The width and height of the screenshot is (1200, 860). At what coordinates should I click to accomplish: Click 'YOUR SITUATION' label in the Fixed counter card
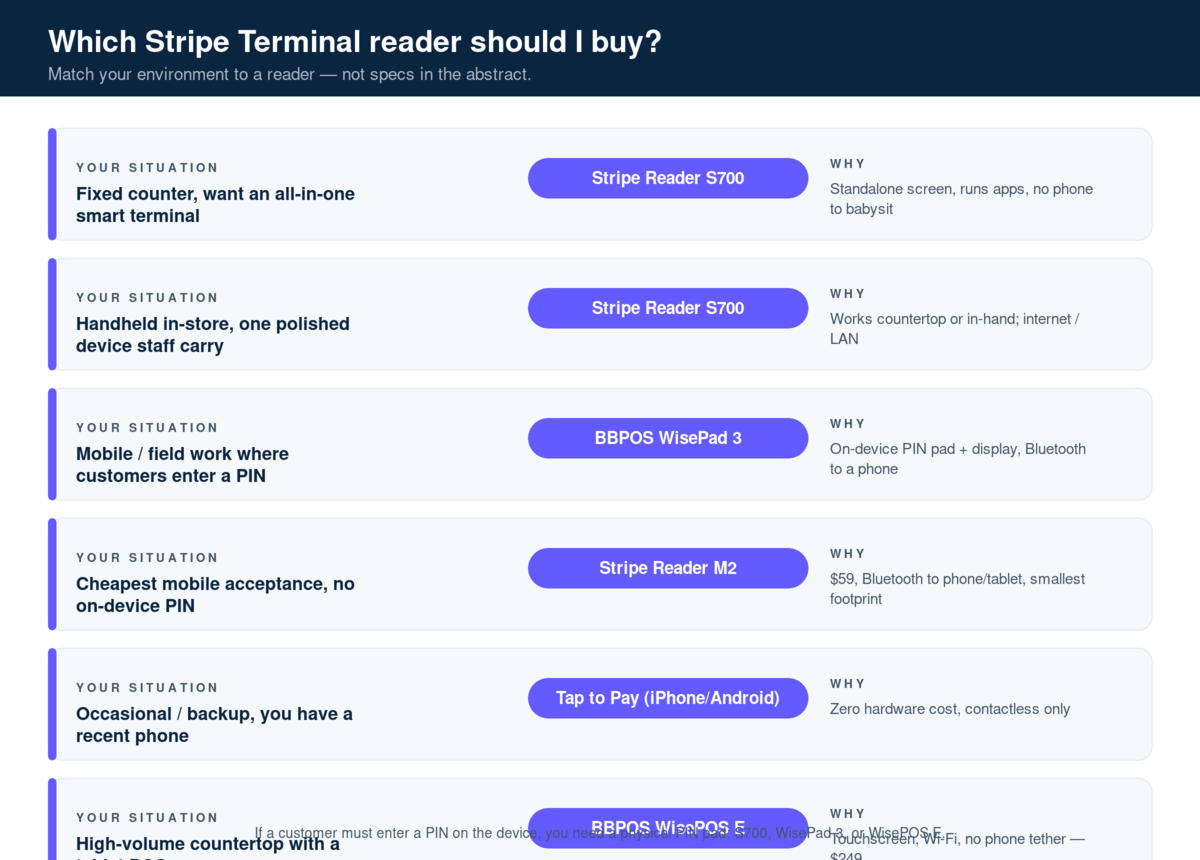pos(147,168)
